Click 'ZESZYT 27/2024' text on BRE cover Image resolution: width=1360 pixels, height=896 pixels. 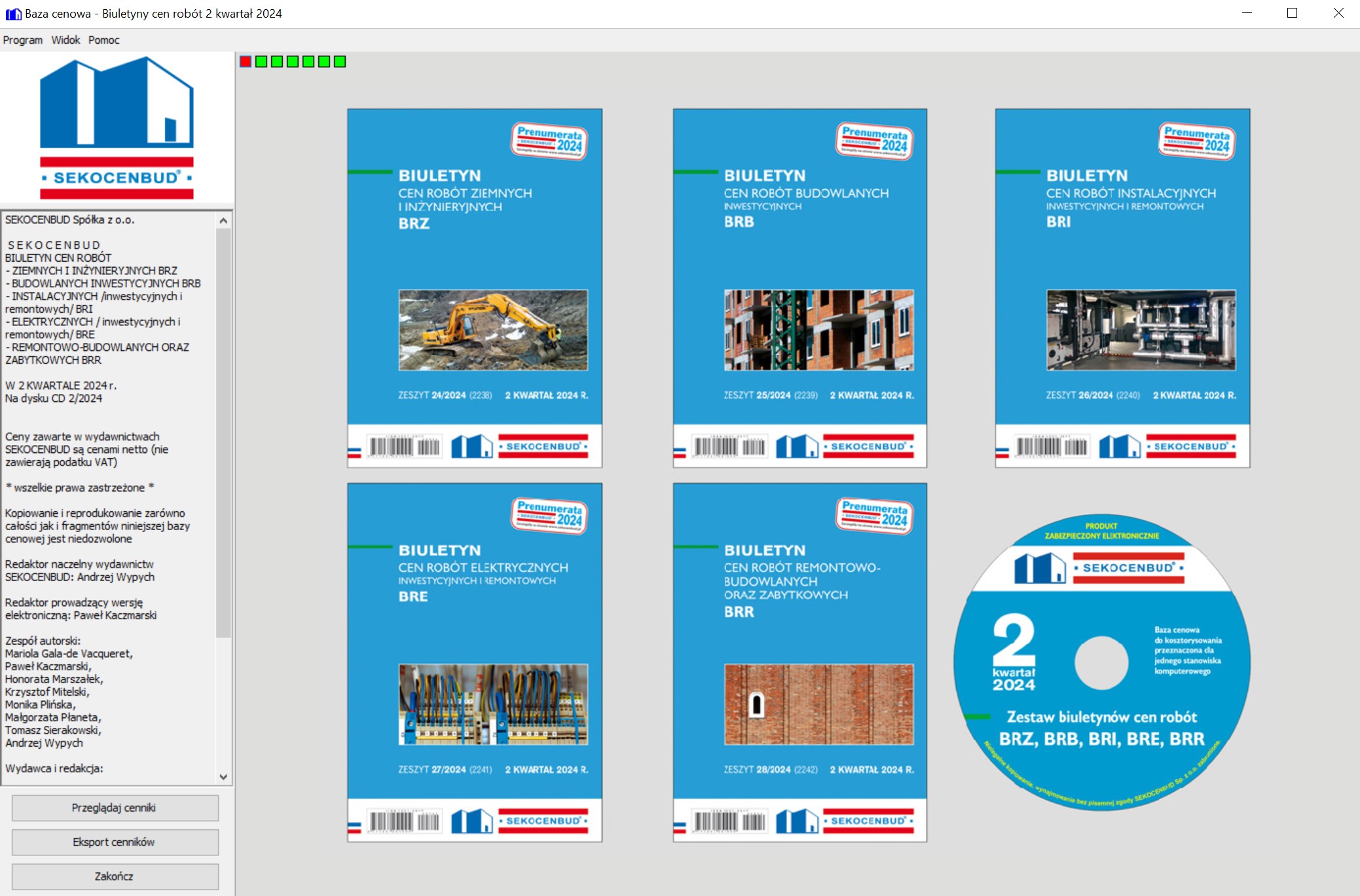coord(432,770)
